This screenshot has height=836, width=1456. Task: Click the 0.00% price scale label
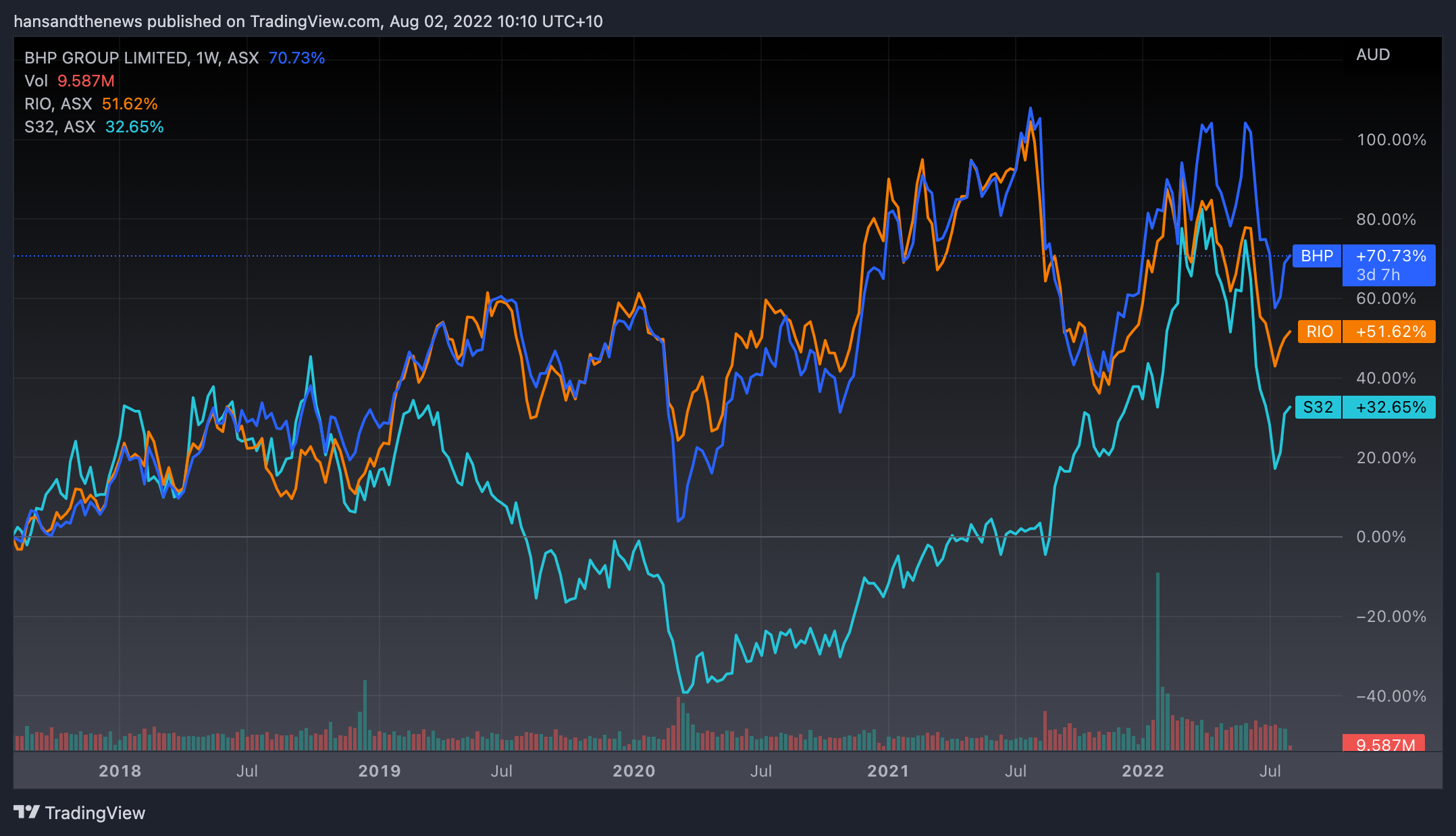(1381, 537)
